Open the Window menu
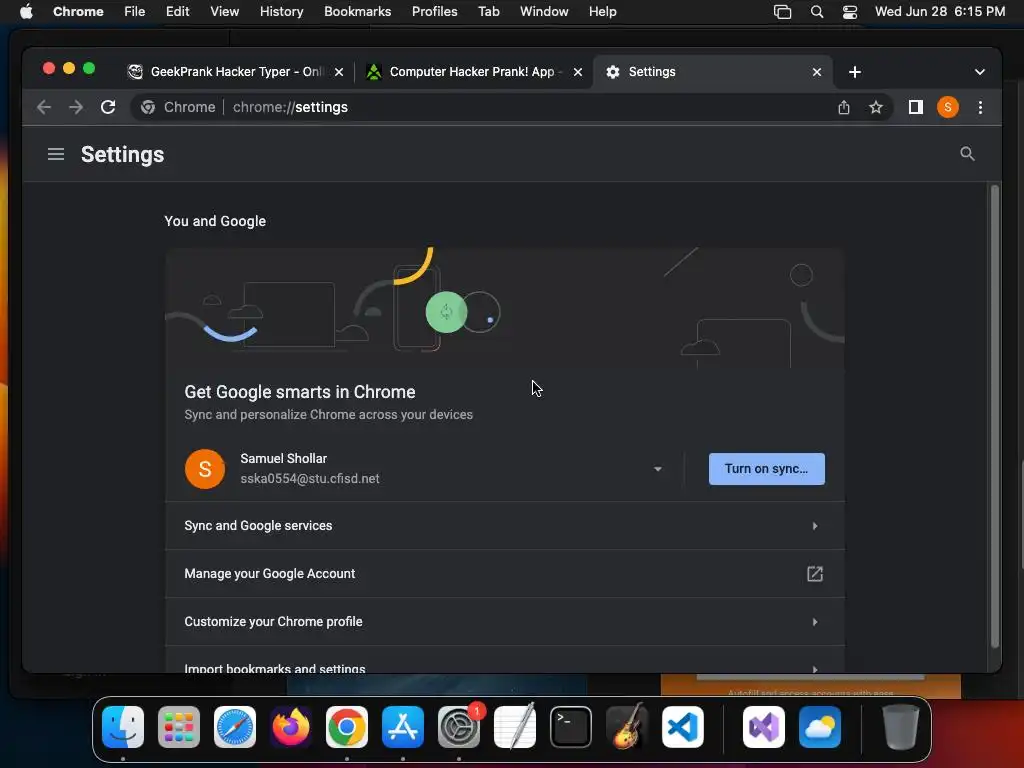This screenshot has width=1024, height=768. tap(544, 12)
